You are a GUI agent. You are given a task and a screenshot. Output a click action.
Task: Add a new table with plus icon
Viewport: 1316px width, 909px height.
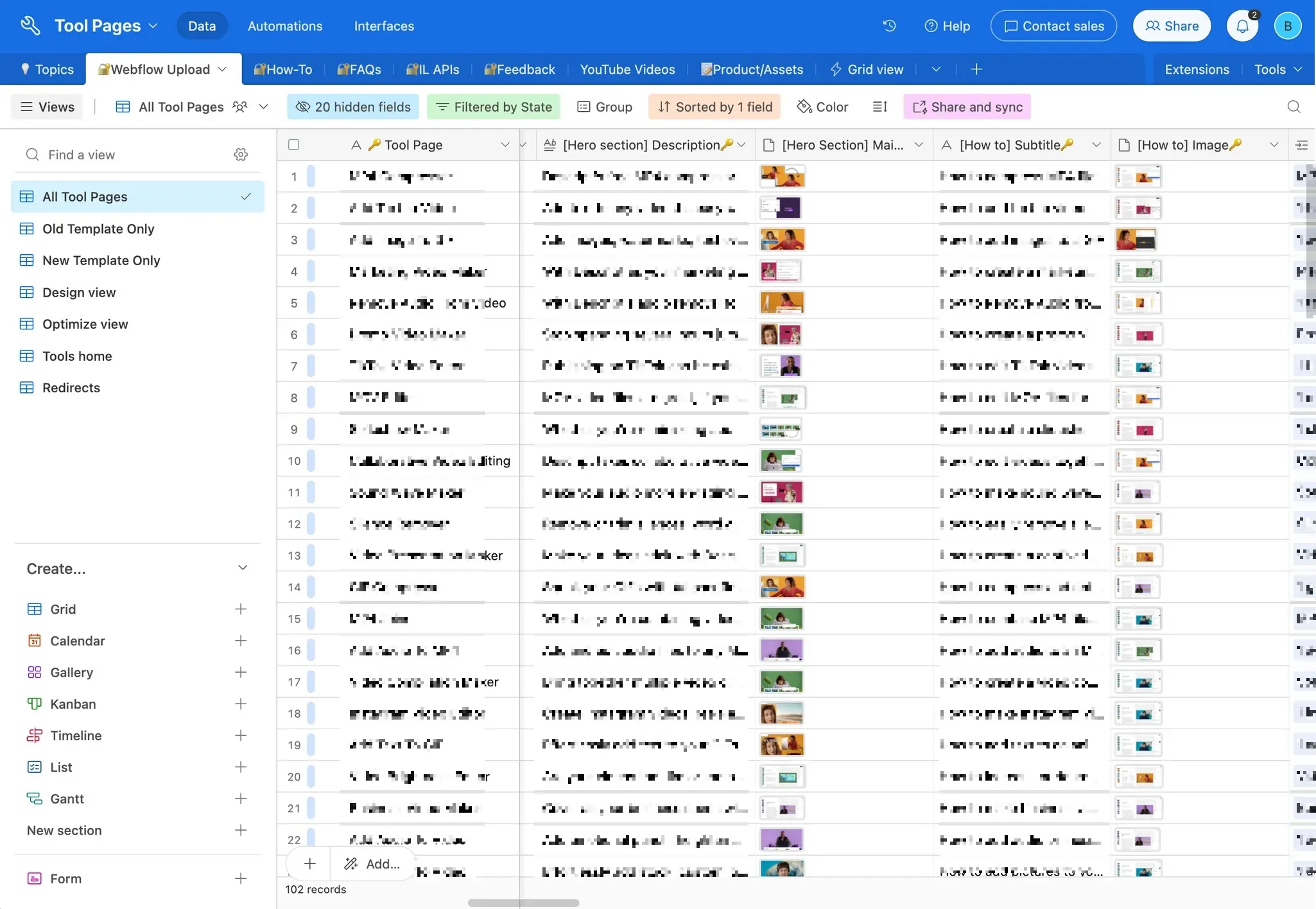[976, 69]
